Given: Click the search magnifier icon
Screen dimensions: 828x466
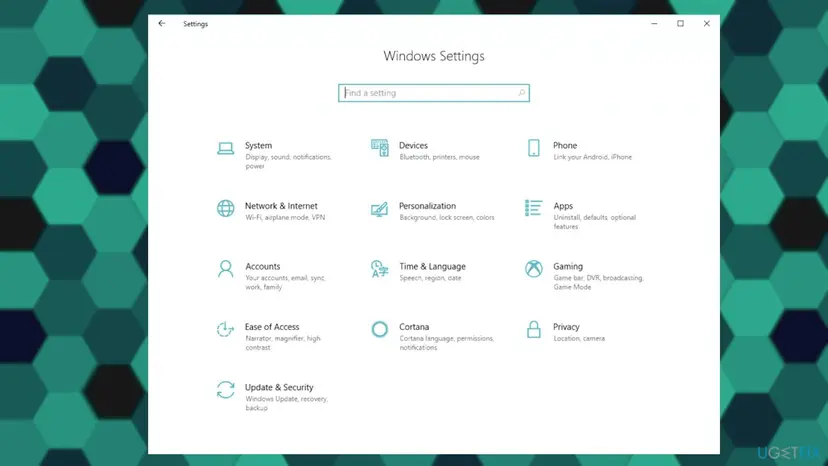Looking at the screenshot, I should (x=521, y=93).
